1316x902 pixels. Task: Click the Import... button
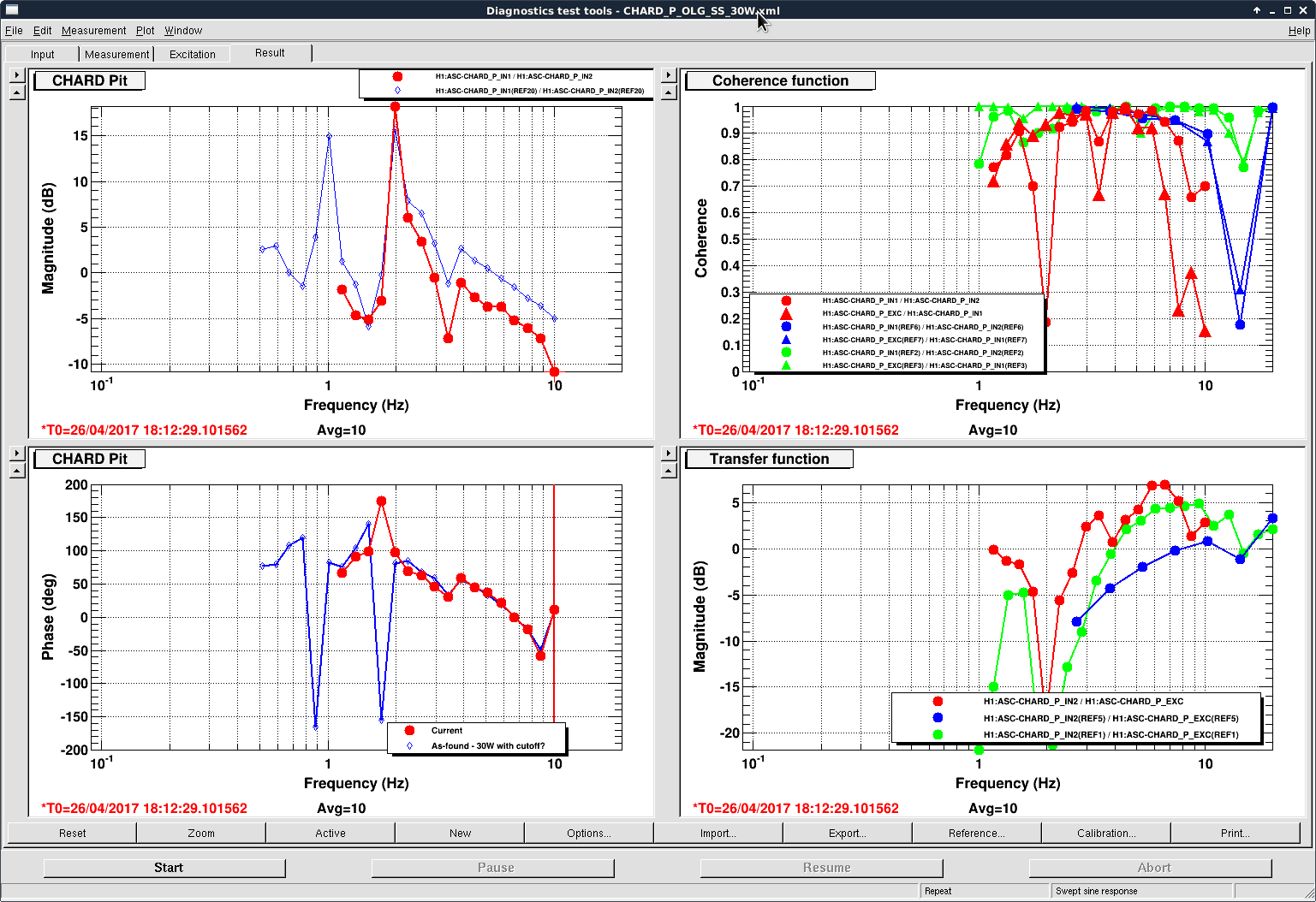coord(718,833)
